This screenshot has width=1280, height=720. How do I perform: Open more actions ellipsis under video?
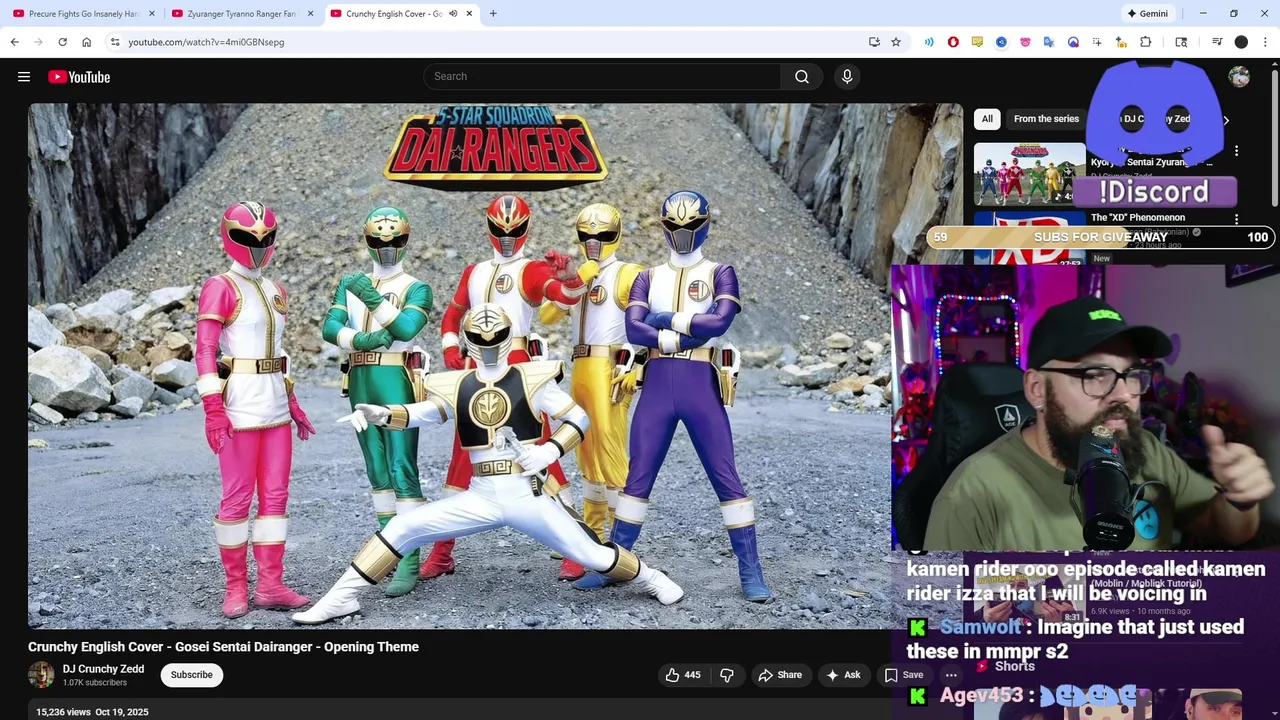[951, 675]
